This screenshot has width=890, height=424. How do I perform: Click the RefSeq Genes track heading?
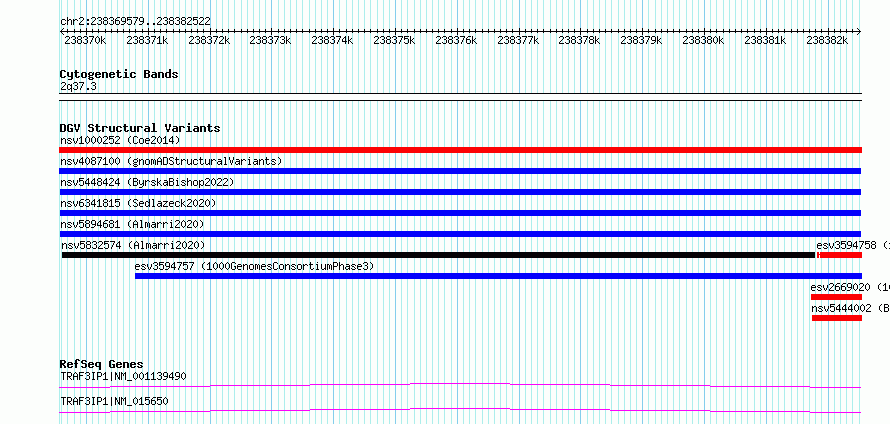[x=102, y=364]
